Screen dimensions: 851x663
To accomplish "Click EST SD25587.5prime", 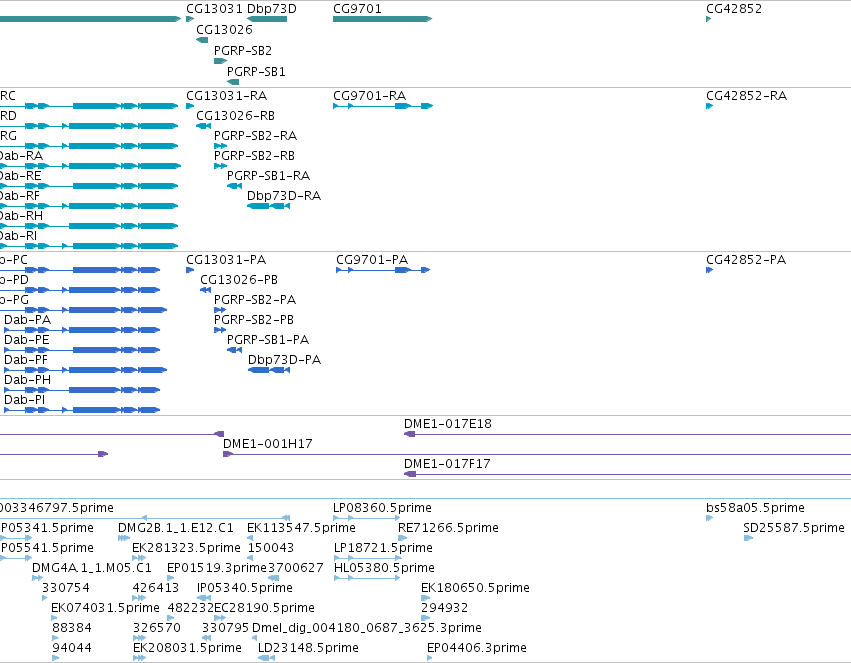I will pos(794,528).
